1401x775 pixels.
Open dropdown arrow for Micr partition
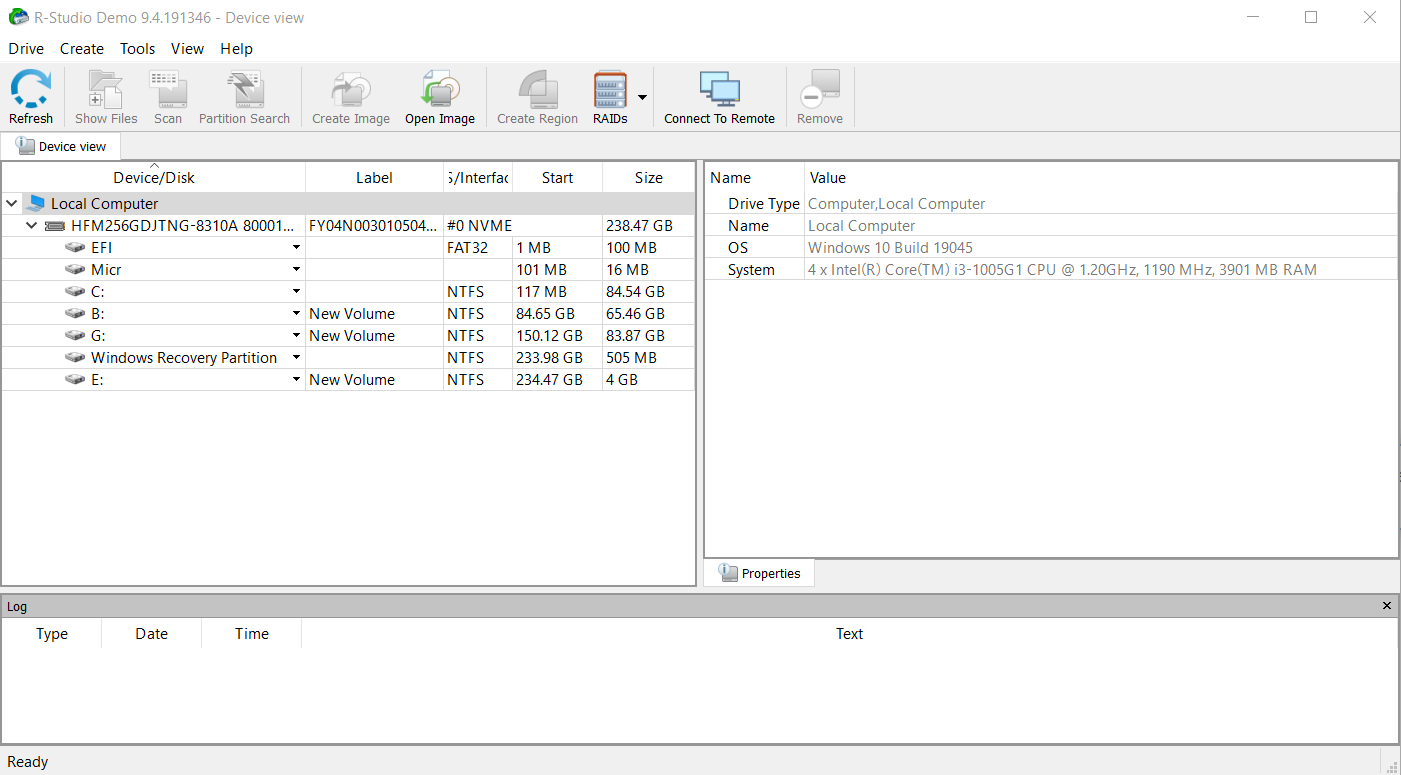[x=296, y=269]
